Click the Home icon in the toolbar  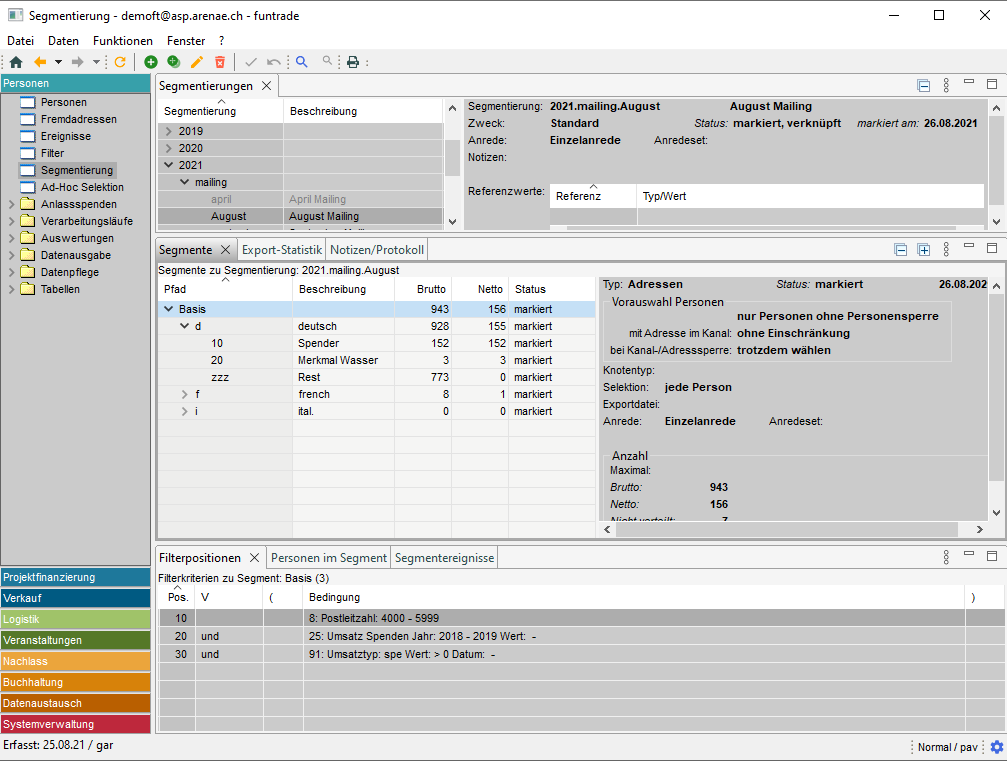(x=16, y=62)
